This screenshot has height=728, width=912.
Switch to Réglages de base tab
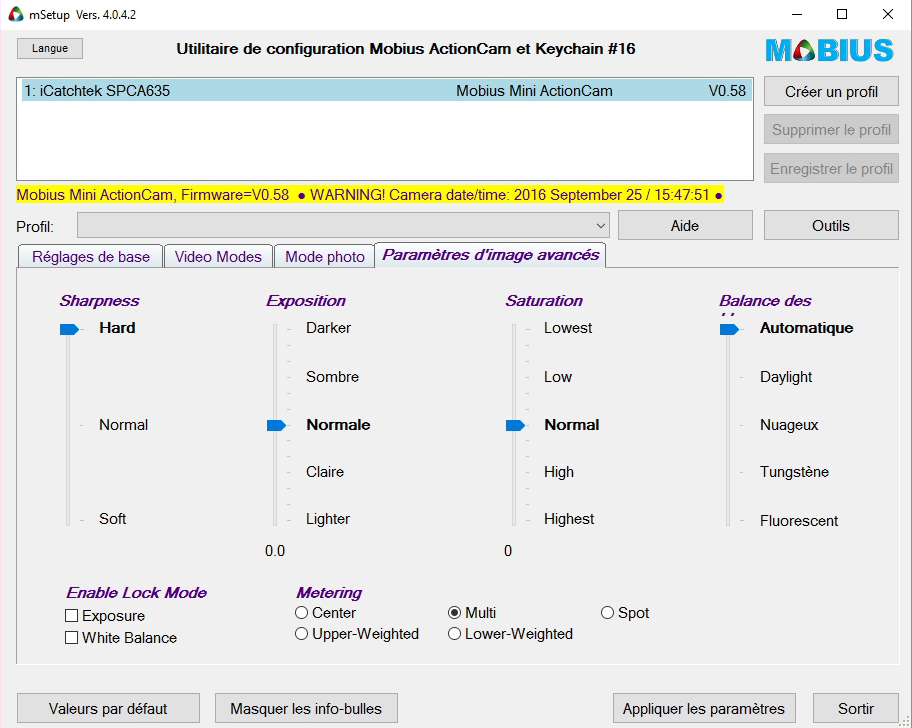point(91,256)
